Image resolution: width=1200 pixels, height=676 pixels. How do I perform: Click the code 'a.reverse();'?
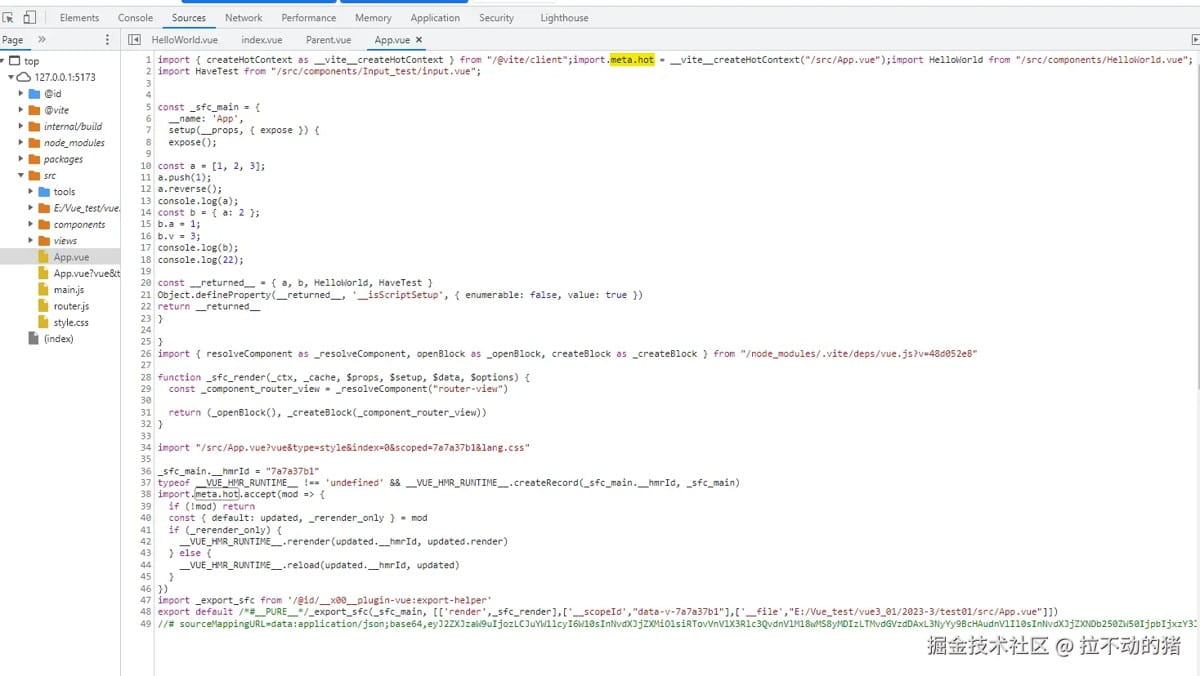pos(190,189)
